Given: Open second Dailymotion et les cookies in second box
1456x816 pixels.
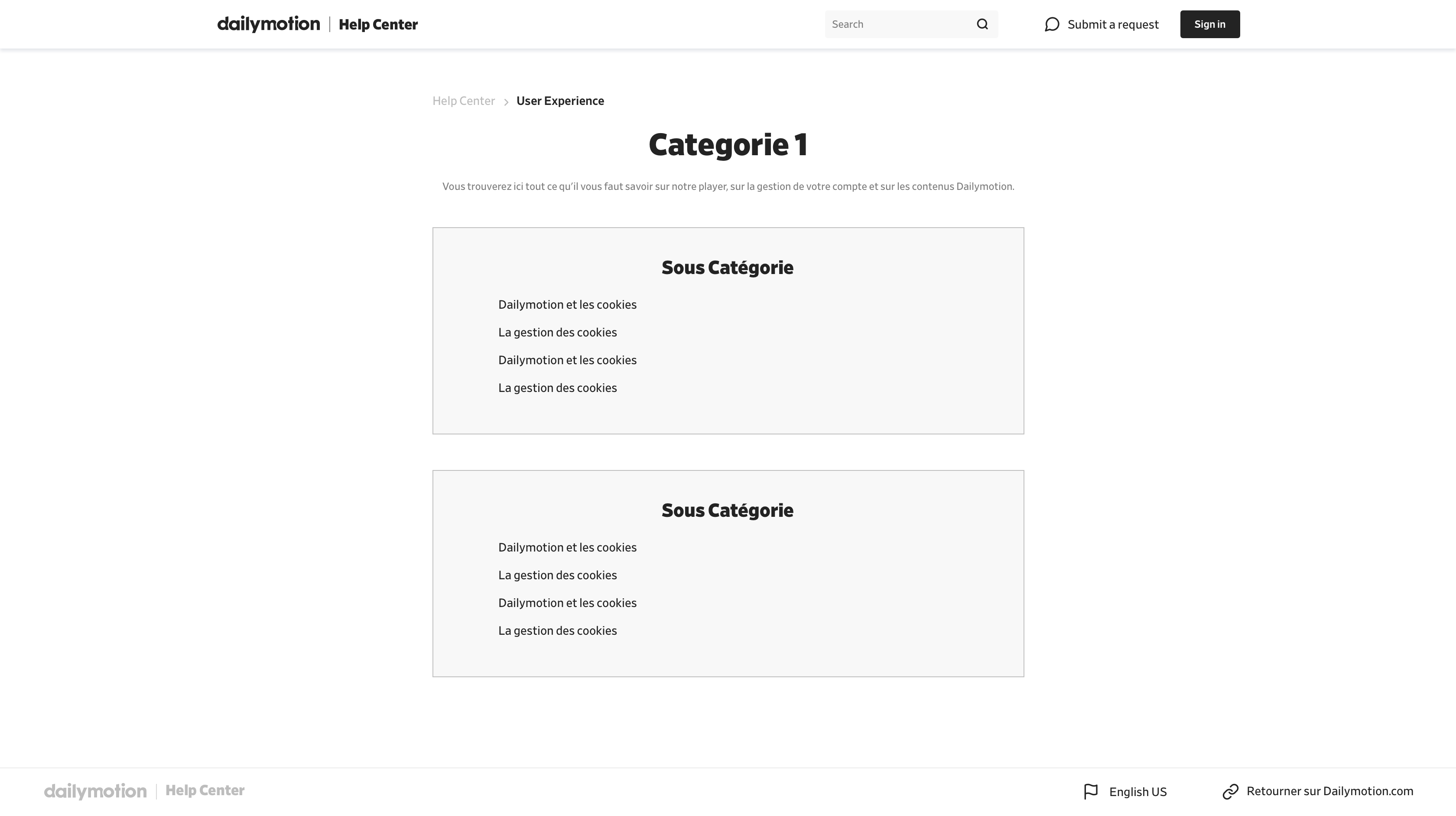Looking at the screenshot, I should pos(568,603).
